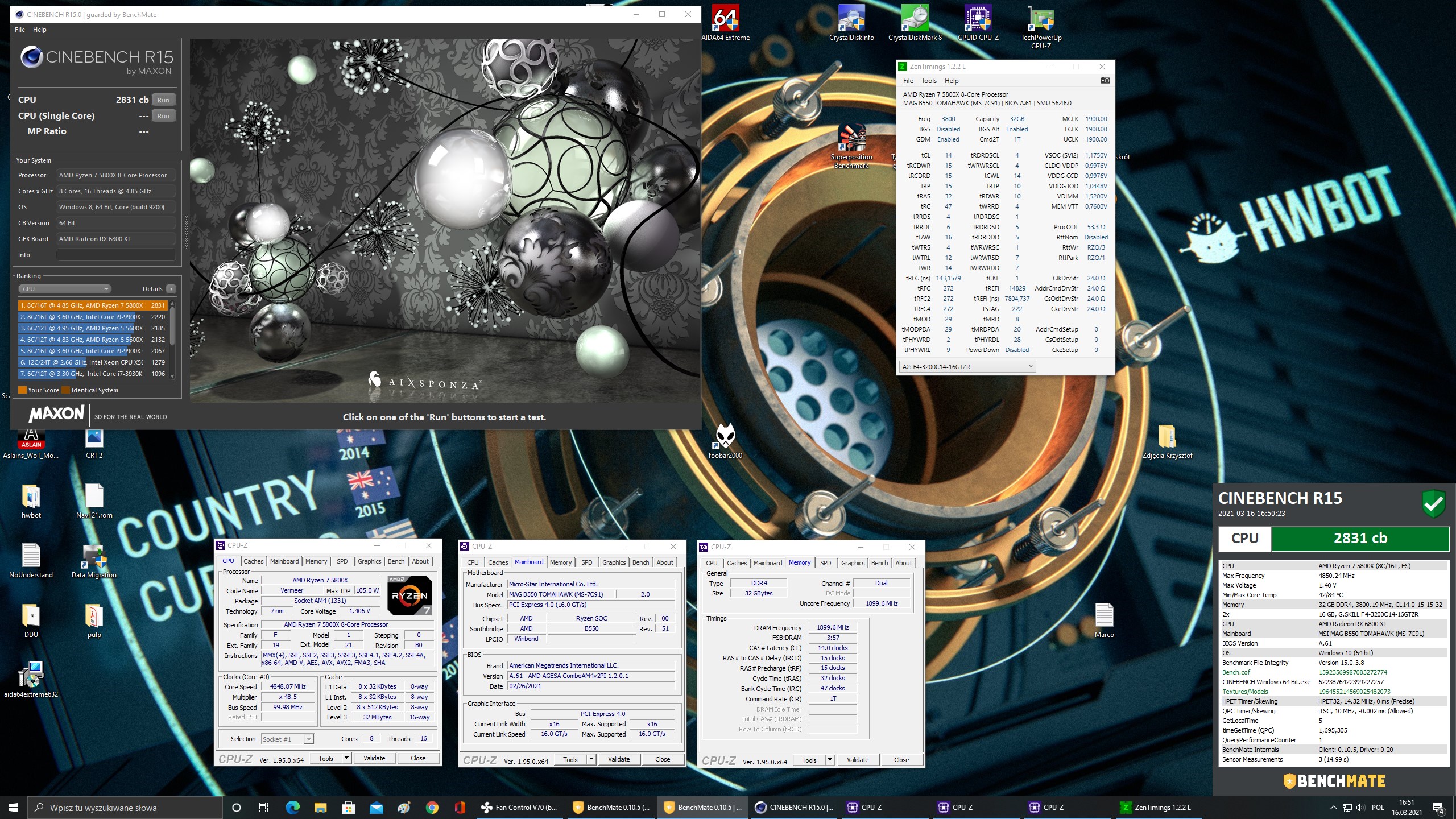Open CrystalDiskMark 8 desktop icon
The width and height of the screenshot is (1456, 819).
tap(915, 23)
